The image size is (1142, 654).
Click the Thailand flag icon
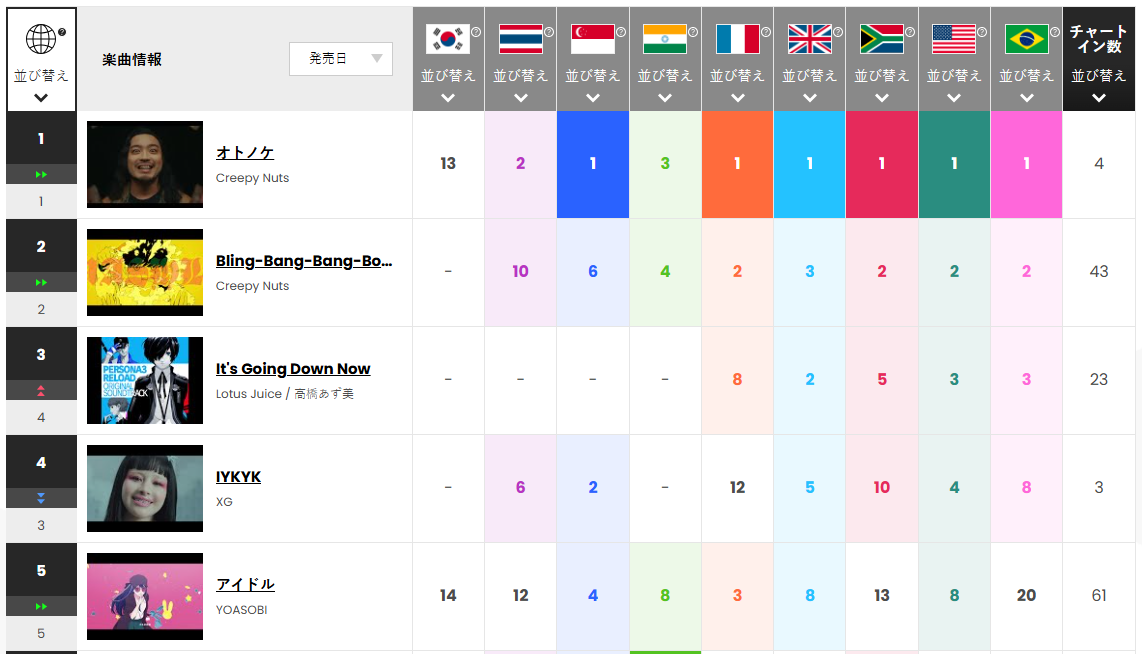520,39
